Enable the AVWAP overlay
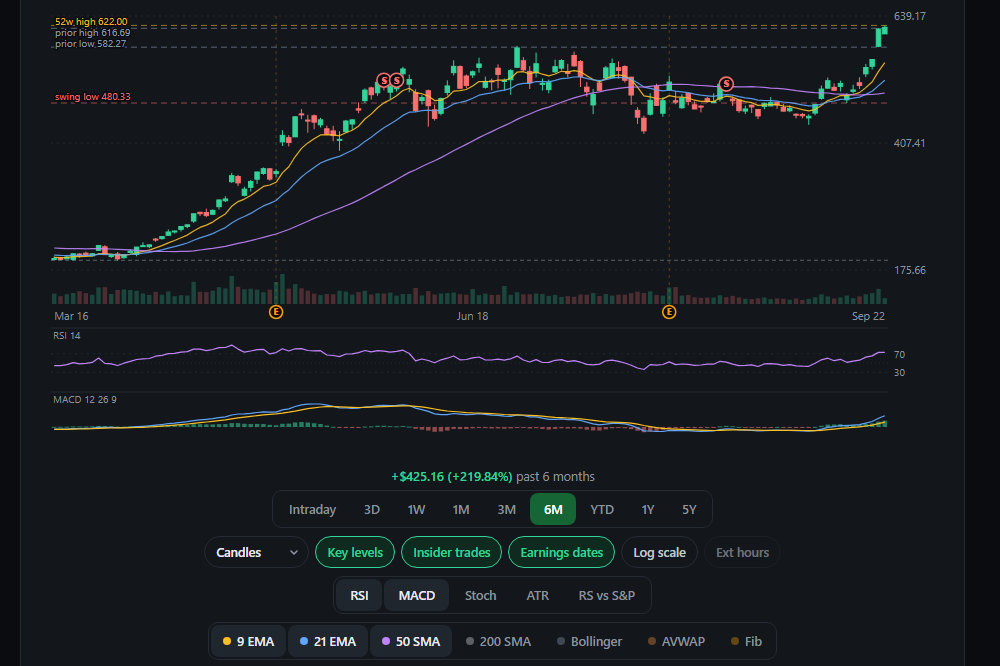Viewport: 1000px width, 666px height. (x=676, y=641)
